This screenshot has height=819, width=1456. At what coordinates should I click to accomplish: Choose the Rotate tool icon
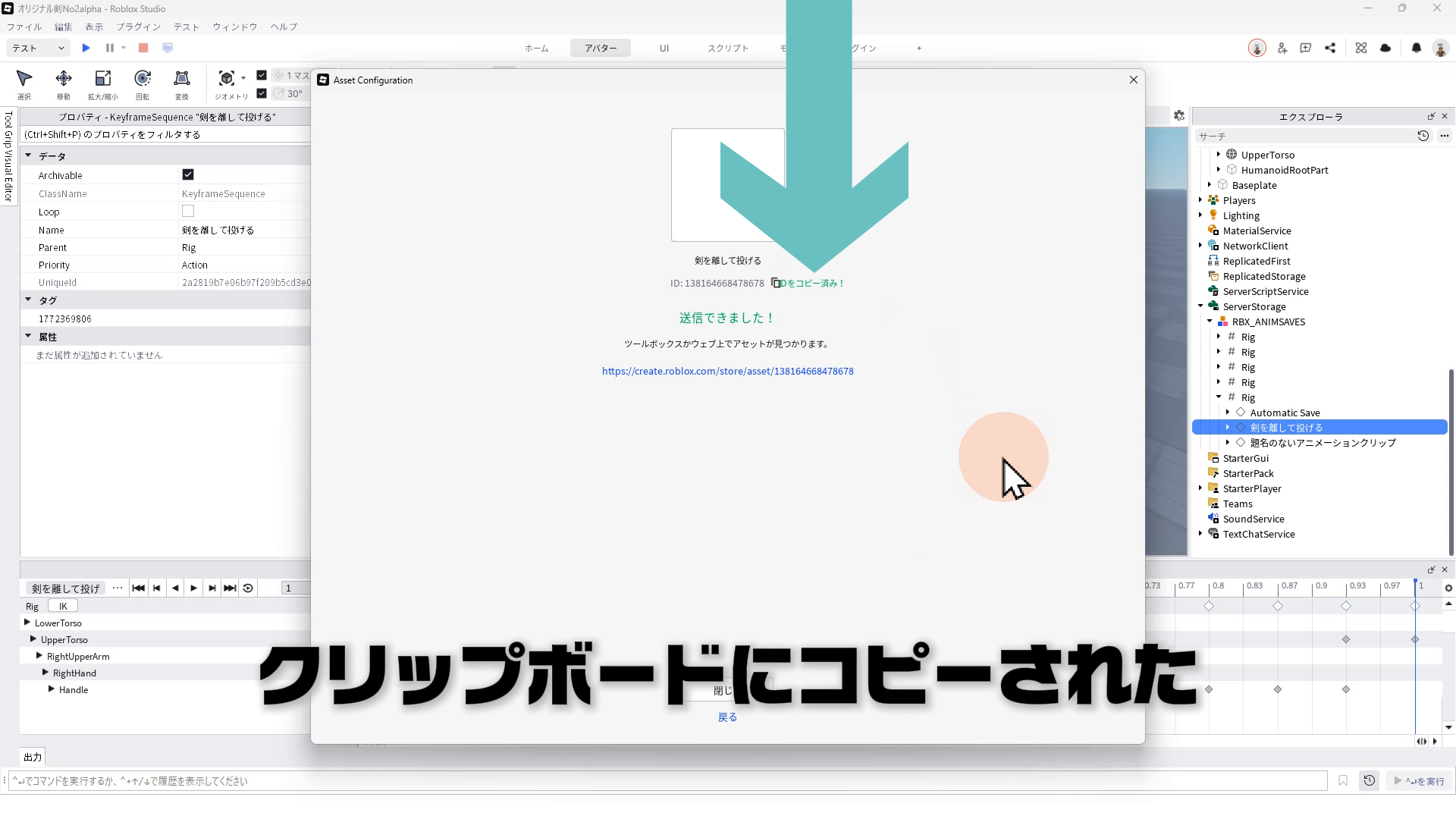tap(142, 79)
